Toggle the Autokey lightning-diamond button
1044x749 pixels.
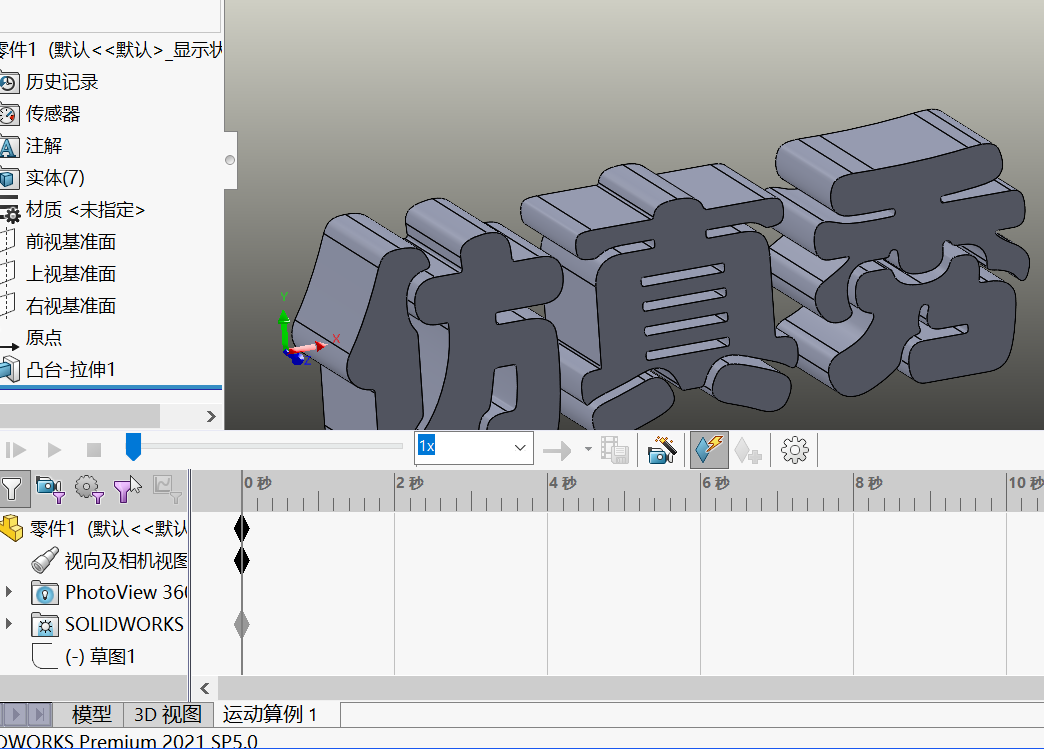709,449
